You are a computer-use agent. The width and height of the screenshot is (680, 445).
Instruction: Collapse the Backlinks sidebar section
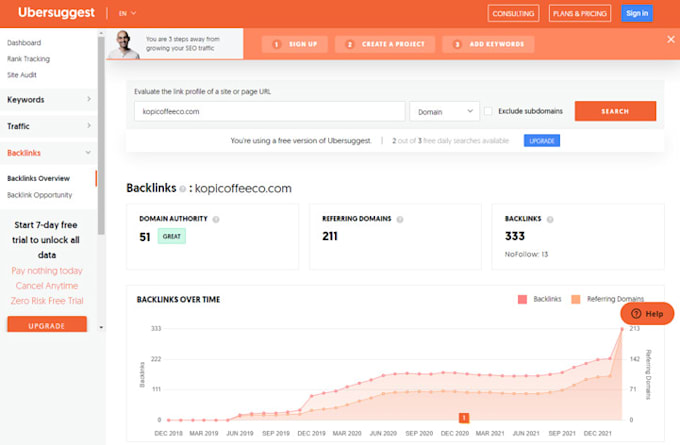pos(48,153)
